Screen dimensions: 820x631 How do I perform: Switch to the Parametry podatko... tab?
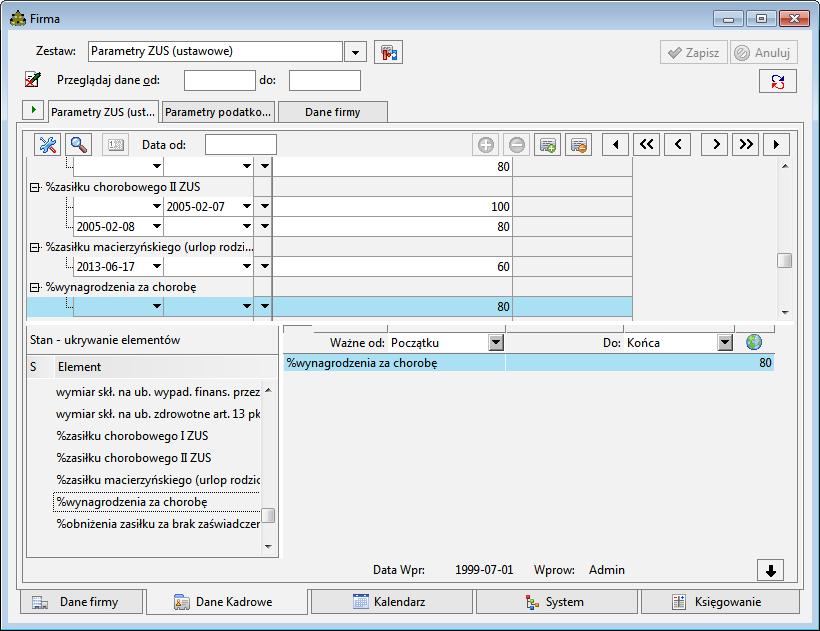tap(218, 112)
